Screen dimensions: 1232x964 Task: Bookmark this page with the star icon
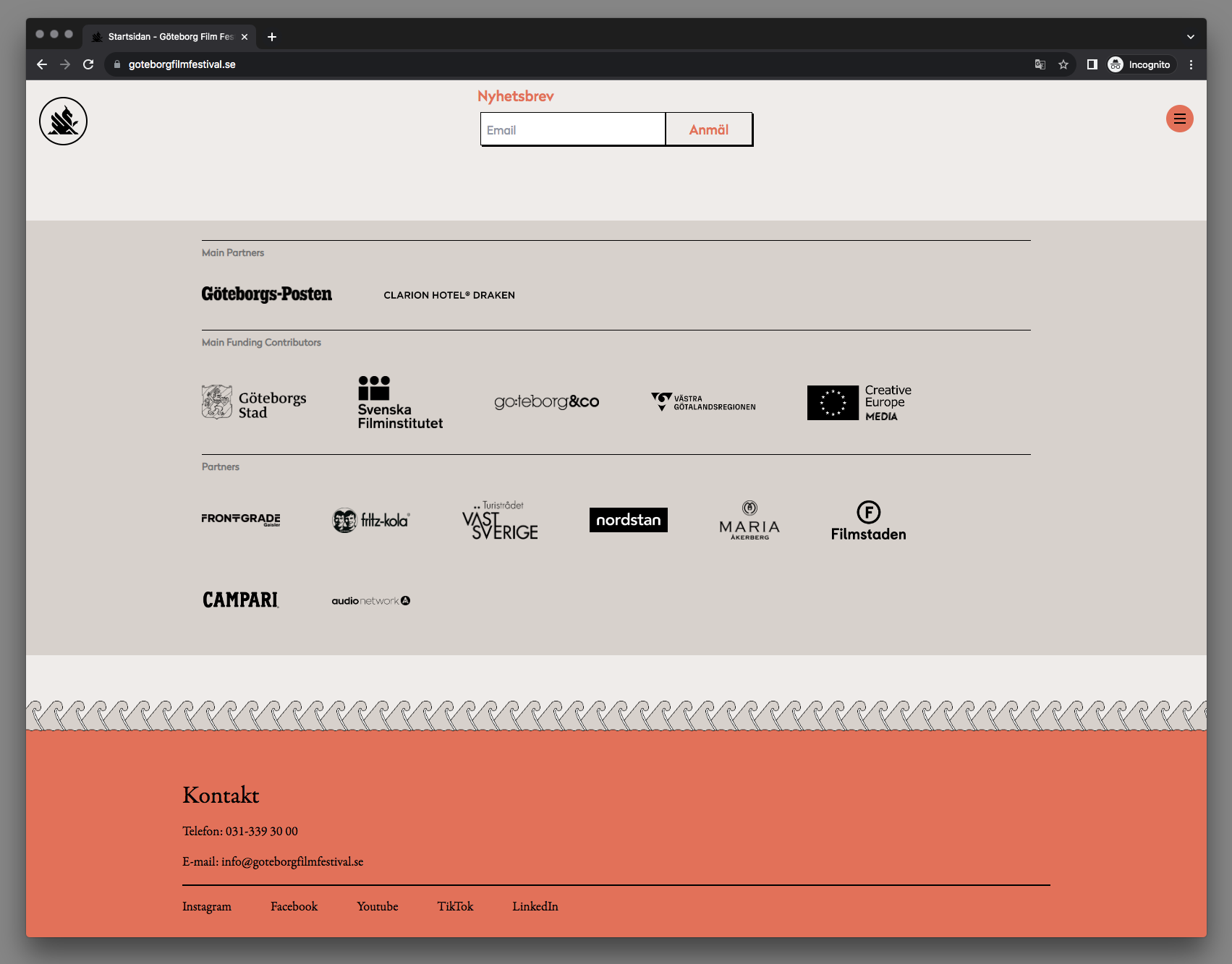click(1063, 64)
